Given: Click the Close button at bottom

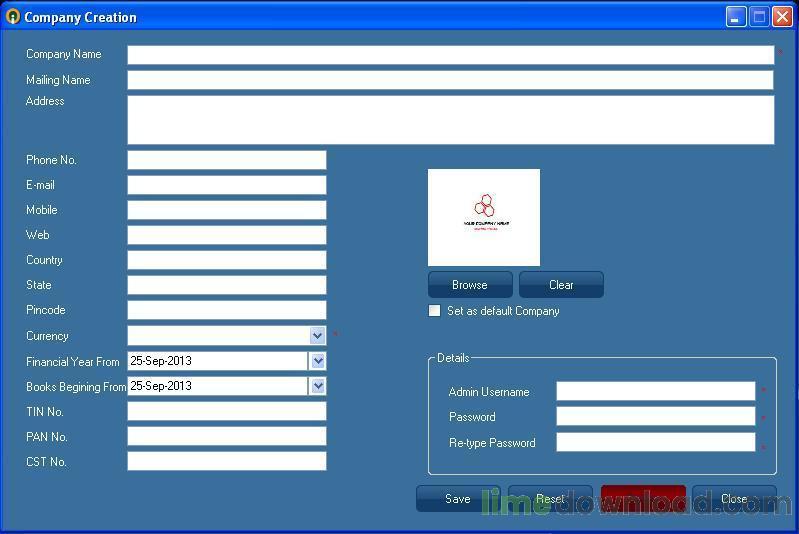Looking at the screenshot, I should click(x=734, y=498).
